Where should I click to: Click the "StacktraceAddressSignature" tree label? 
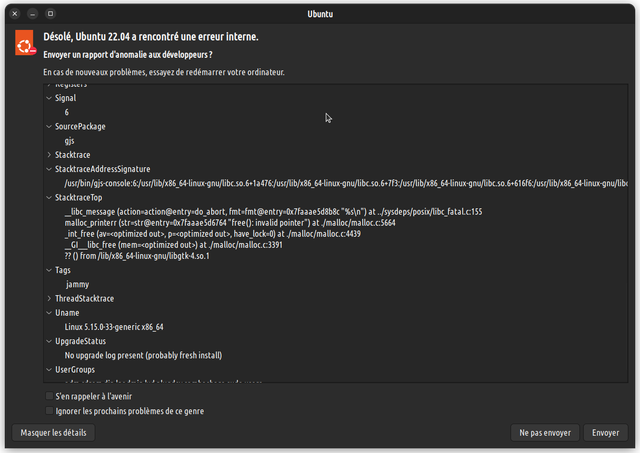(x=102, y=169)
